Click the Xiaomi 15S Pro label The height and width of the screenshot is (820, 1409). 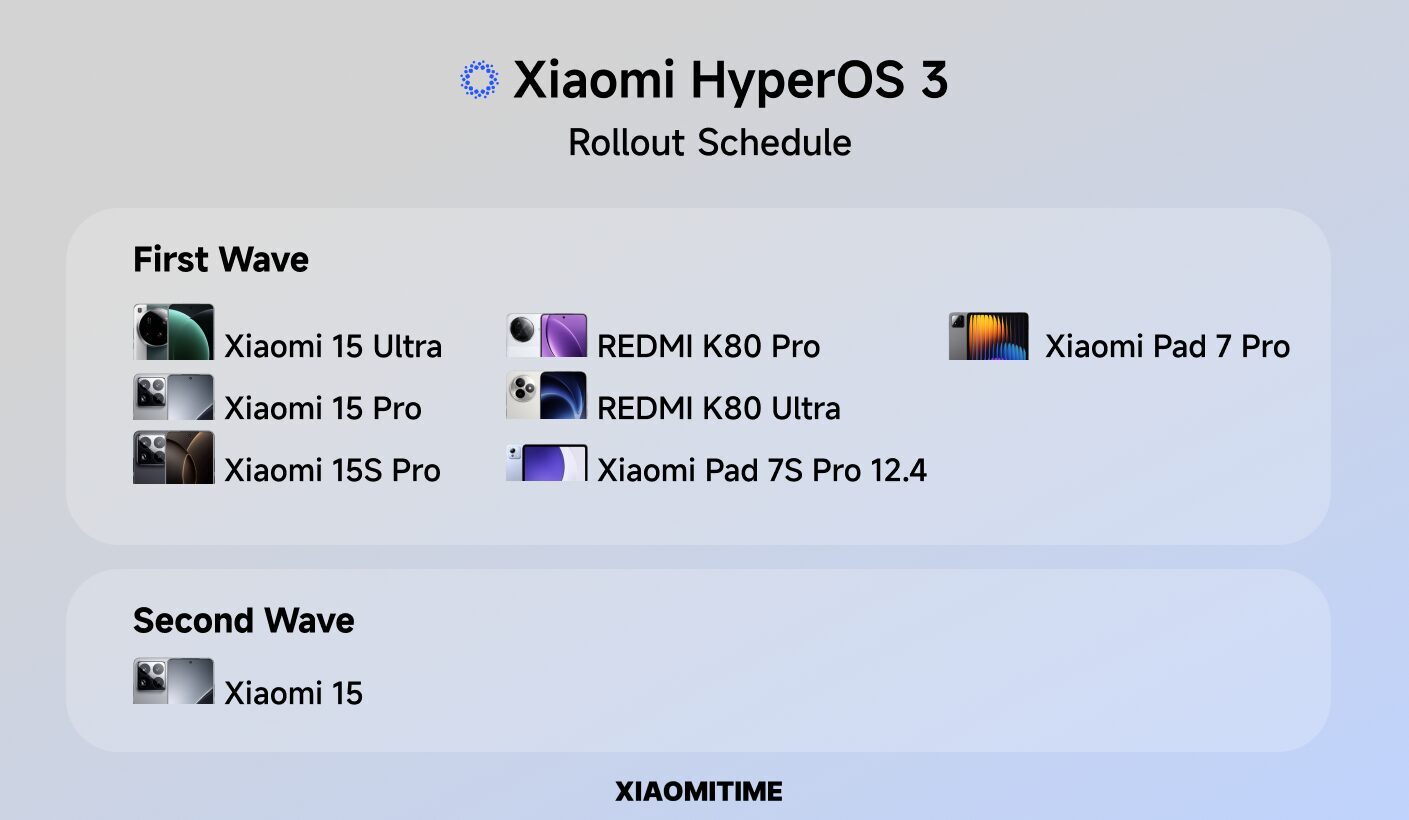332,470
